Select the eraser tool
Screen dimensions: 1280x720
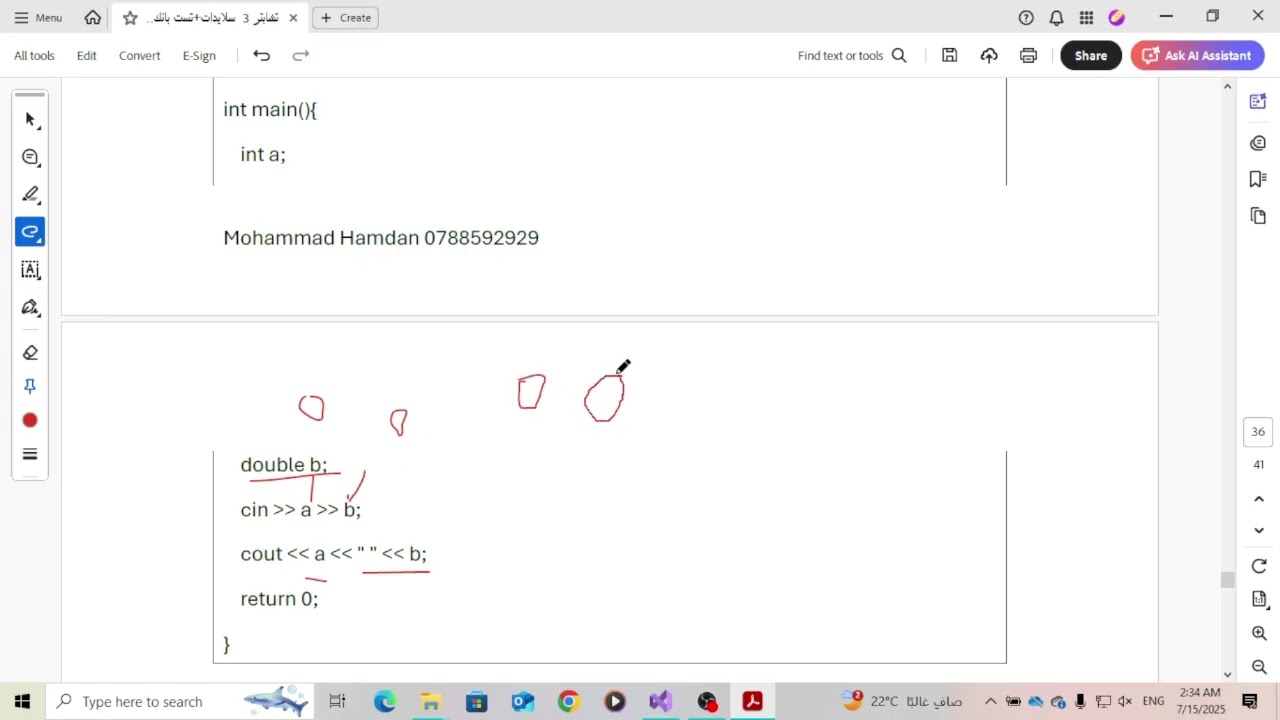click(x=30, y=352)
